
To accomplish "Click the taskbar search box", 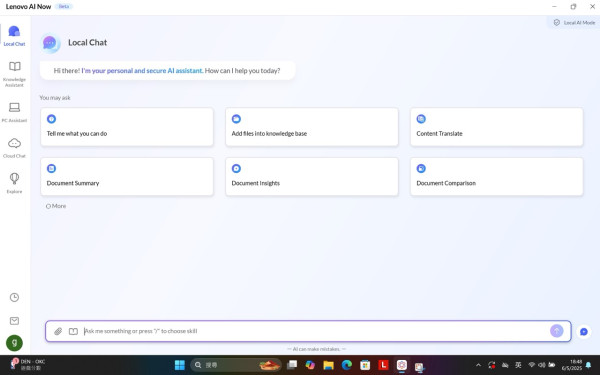I will point(235,365).
